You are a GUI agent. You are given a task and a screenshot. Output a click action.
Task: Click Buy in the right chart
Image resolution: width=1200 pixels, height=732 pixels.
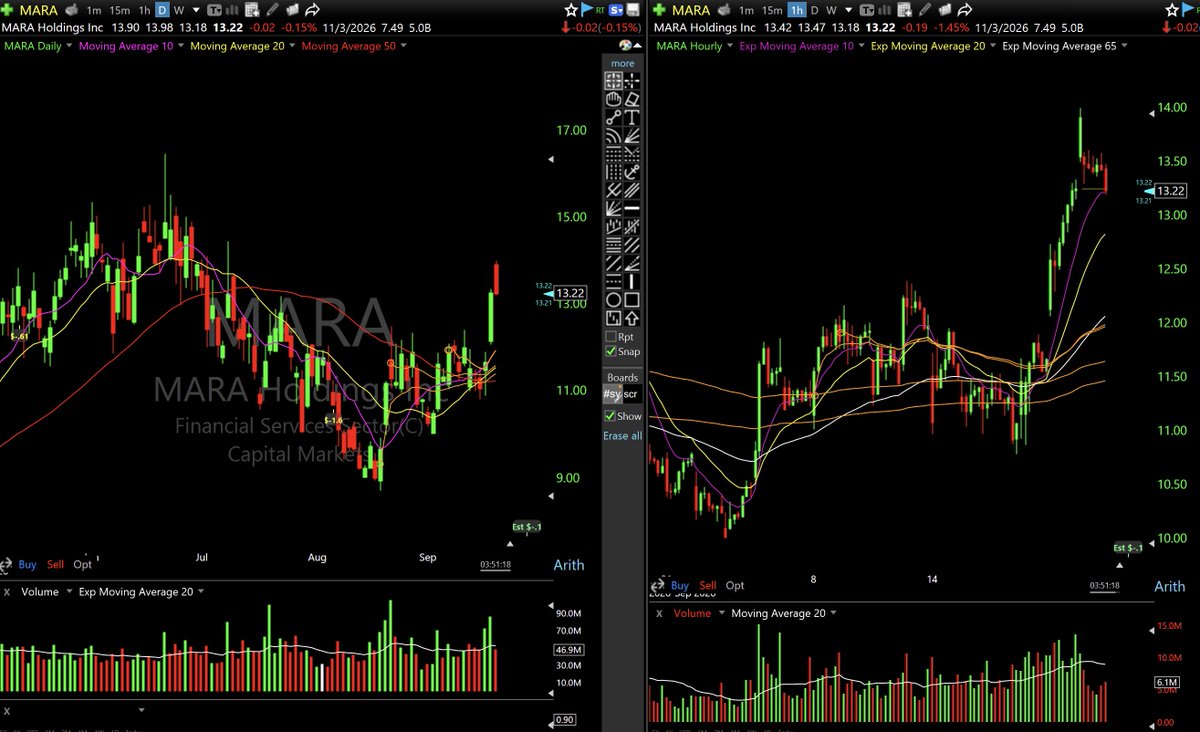[680, 585]
